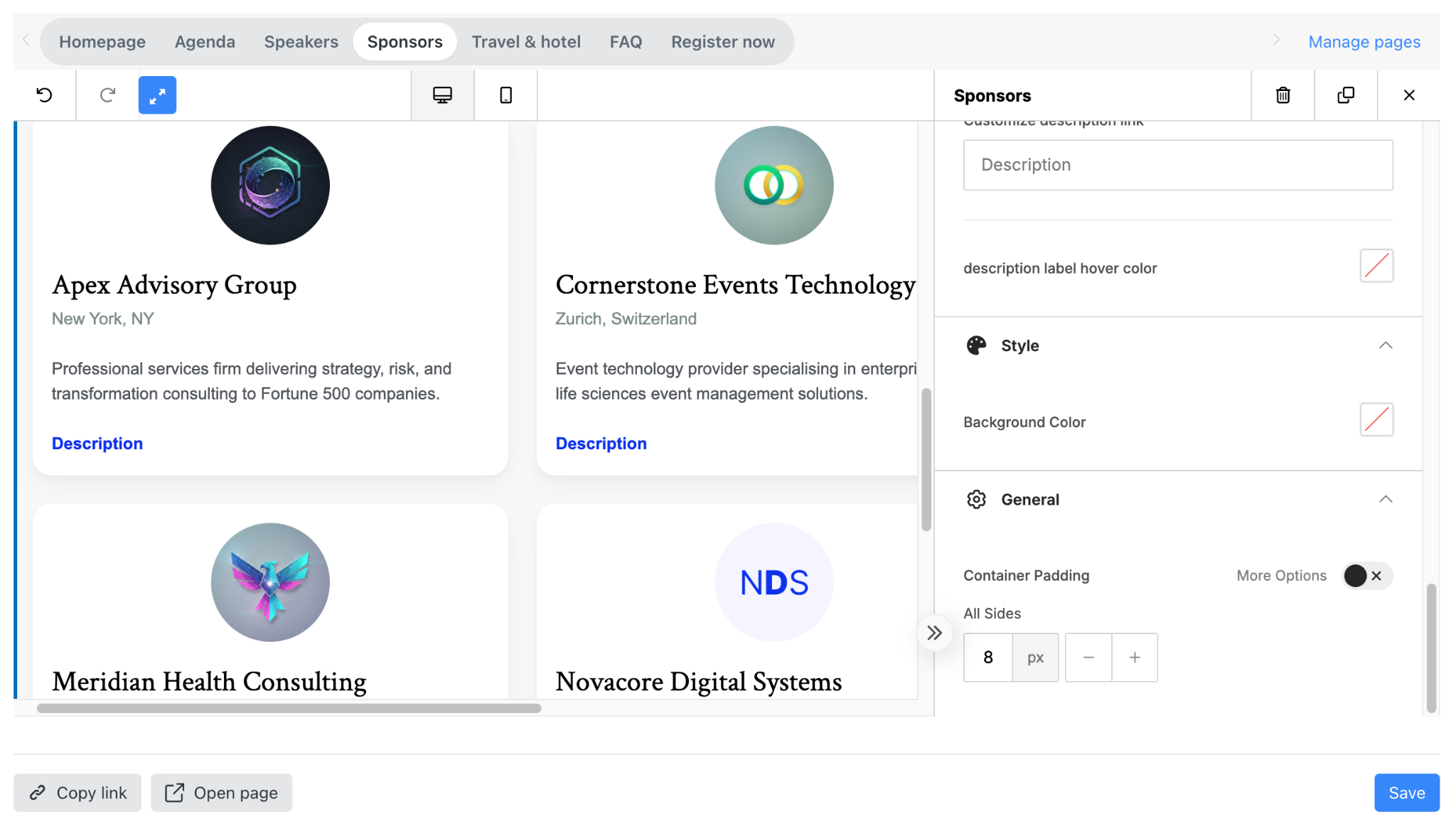Open the Travel & hotel tab
Viewport: 1456px width, 831px height.
[526, 42]
